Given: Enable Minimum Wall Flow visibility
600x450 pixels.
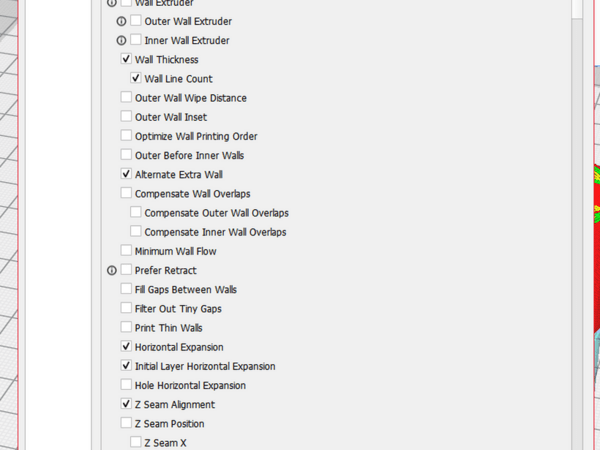Looking at the screenshot, I should coord(126,251).
